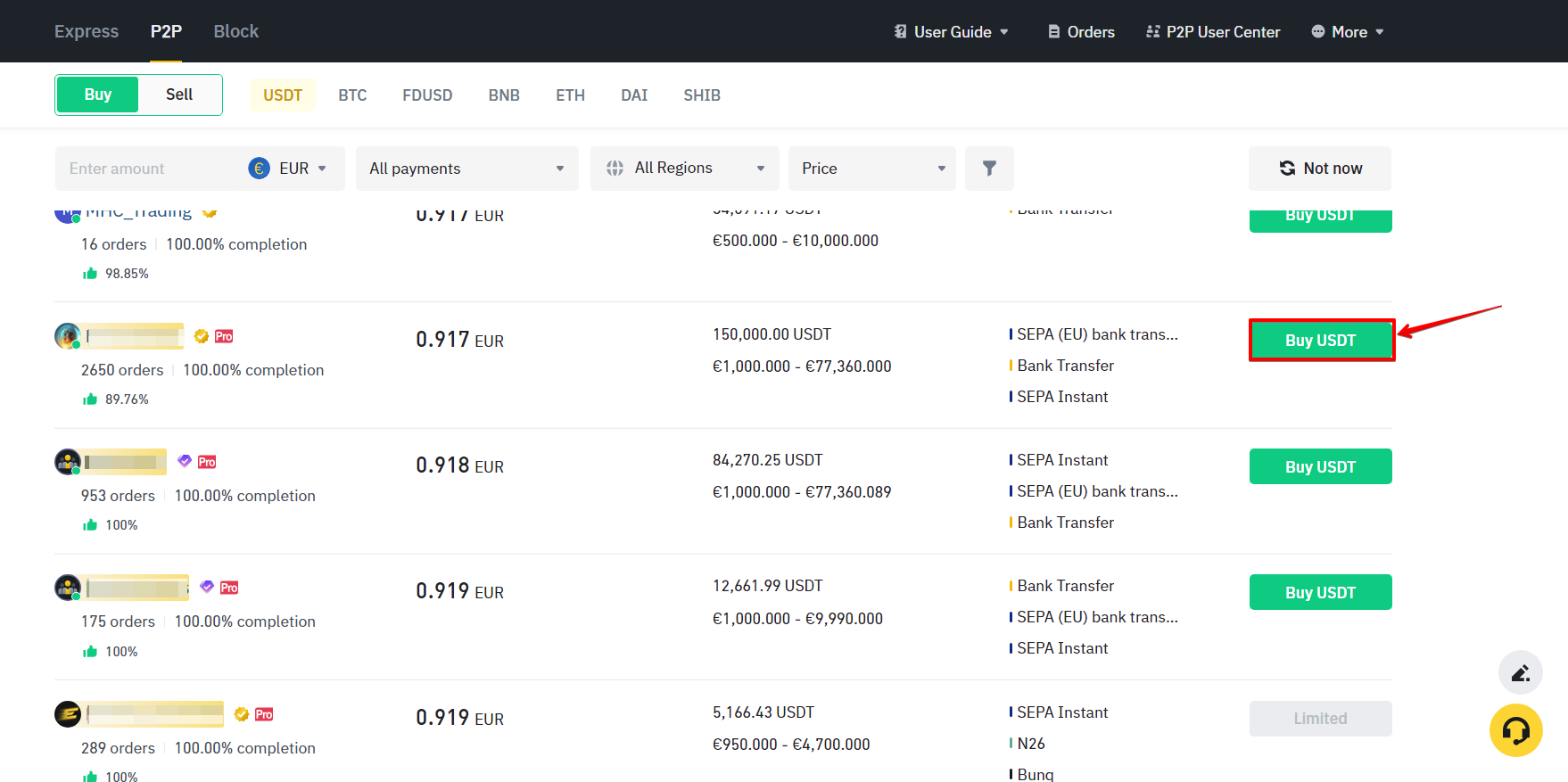The image size is (1568, 782).
Task: Click the N26 payment method label
Action: [x=1031, y=744]
